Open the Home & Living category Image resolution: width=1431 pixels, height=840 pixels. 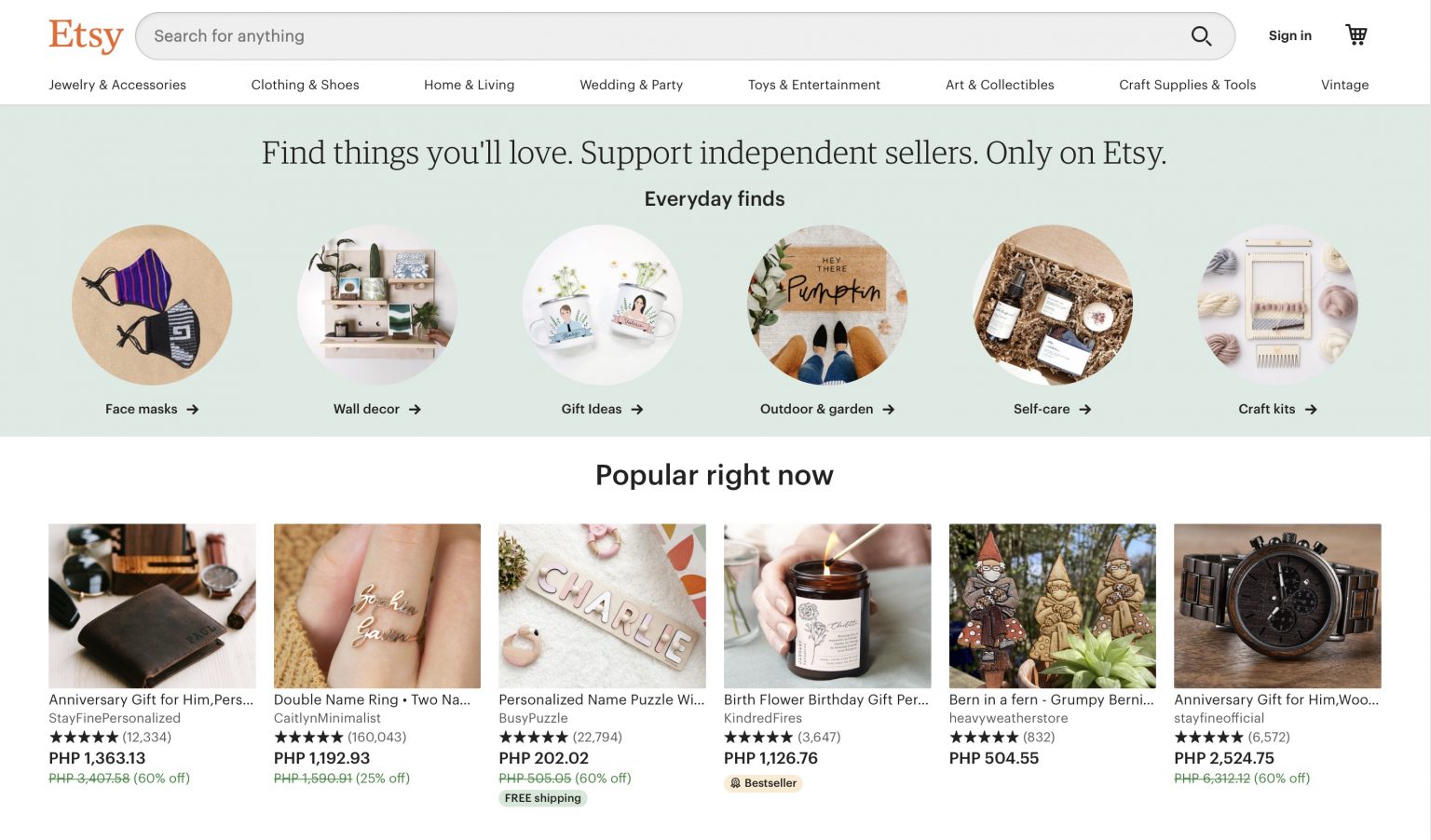(469, 85)
